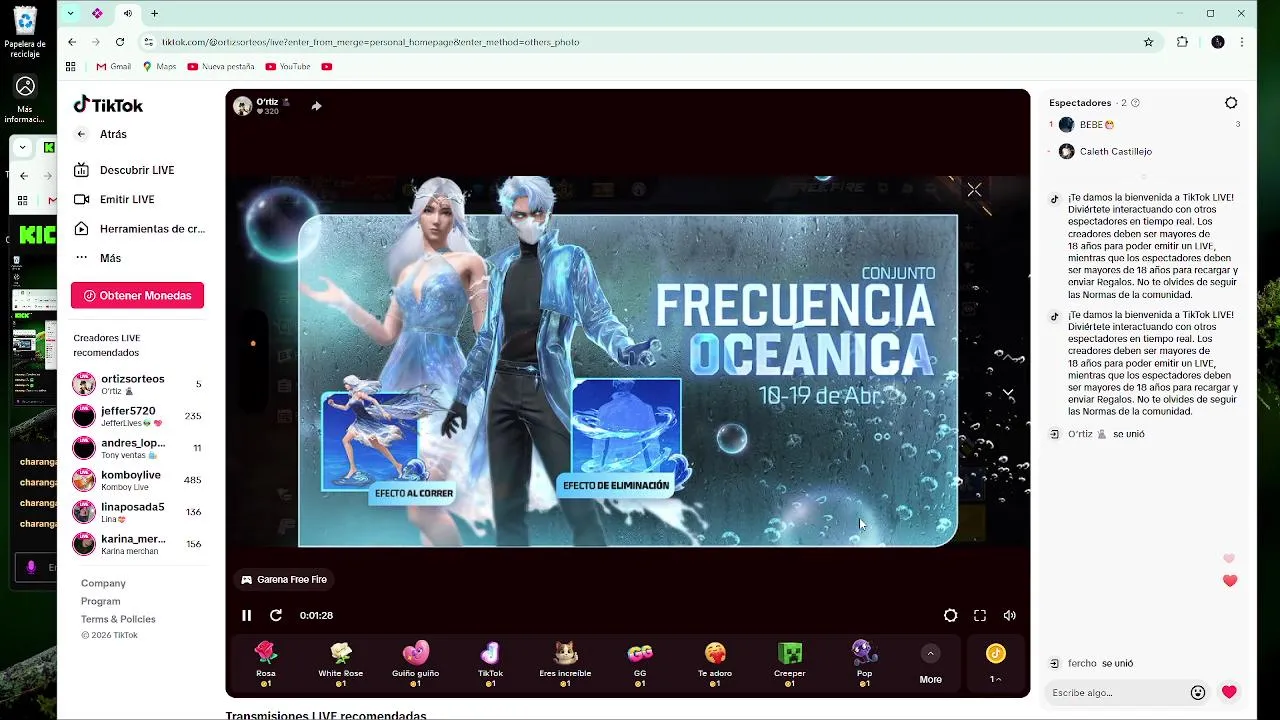Open Maps bookmark
This screenshot has height=720, width=1280.
click(x=160, y=67)
